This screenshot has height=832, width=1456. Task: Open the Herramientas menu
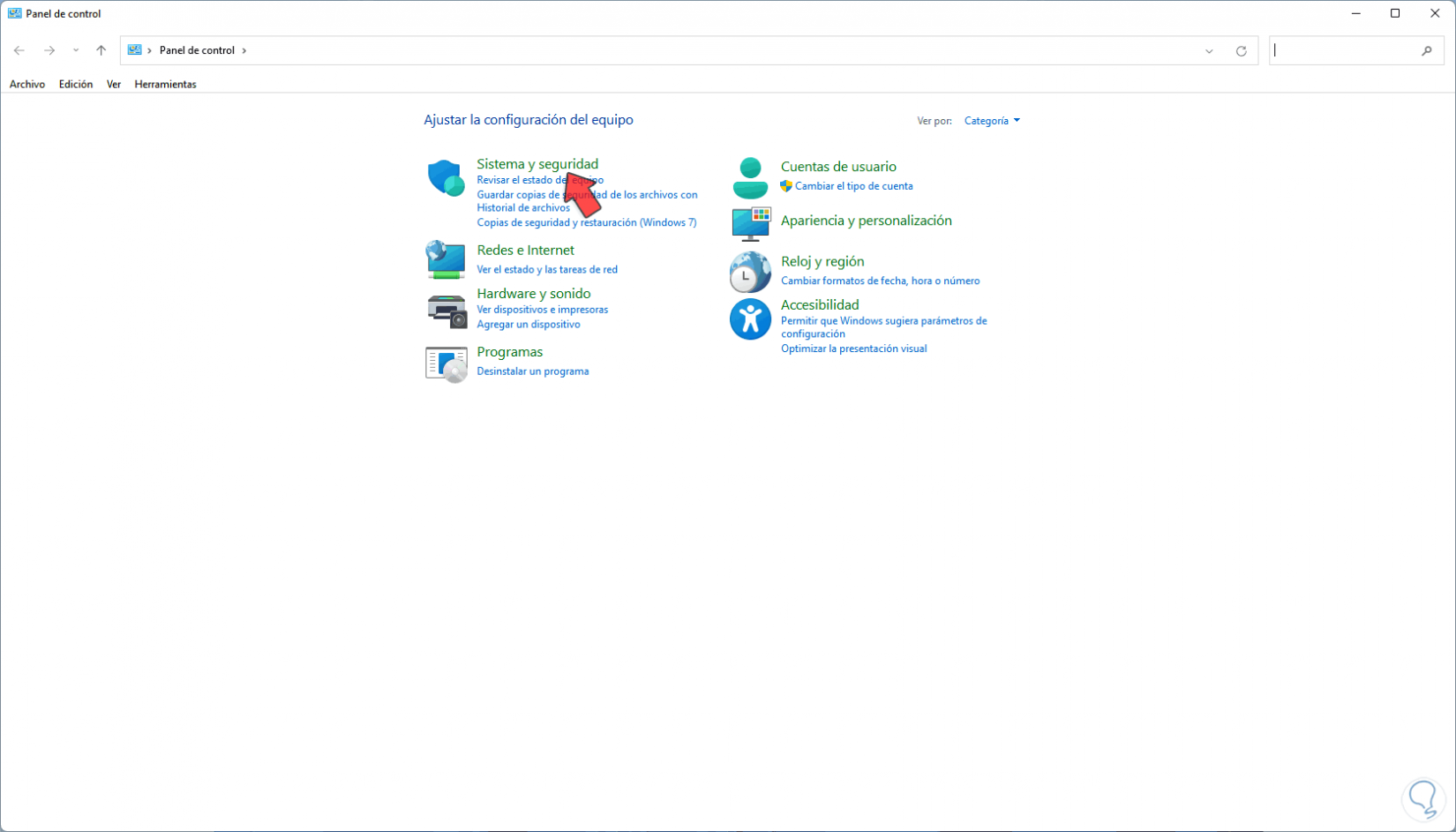pyautogui.click(x=165, y=85)
